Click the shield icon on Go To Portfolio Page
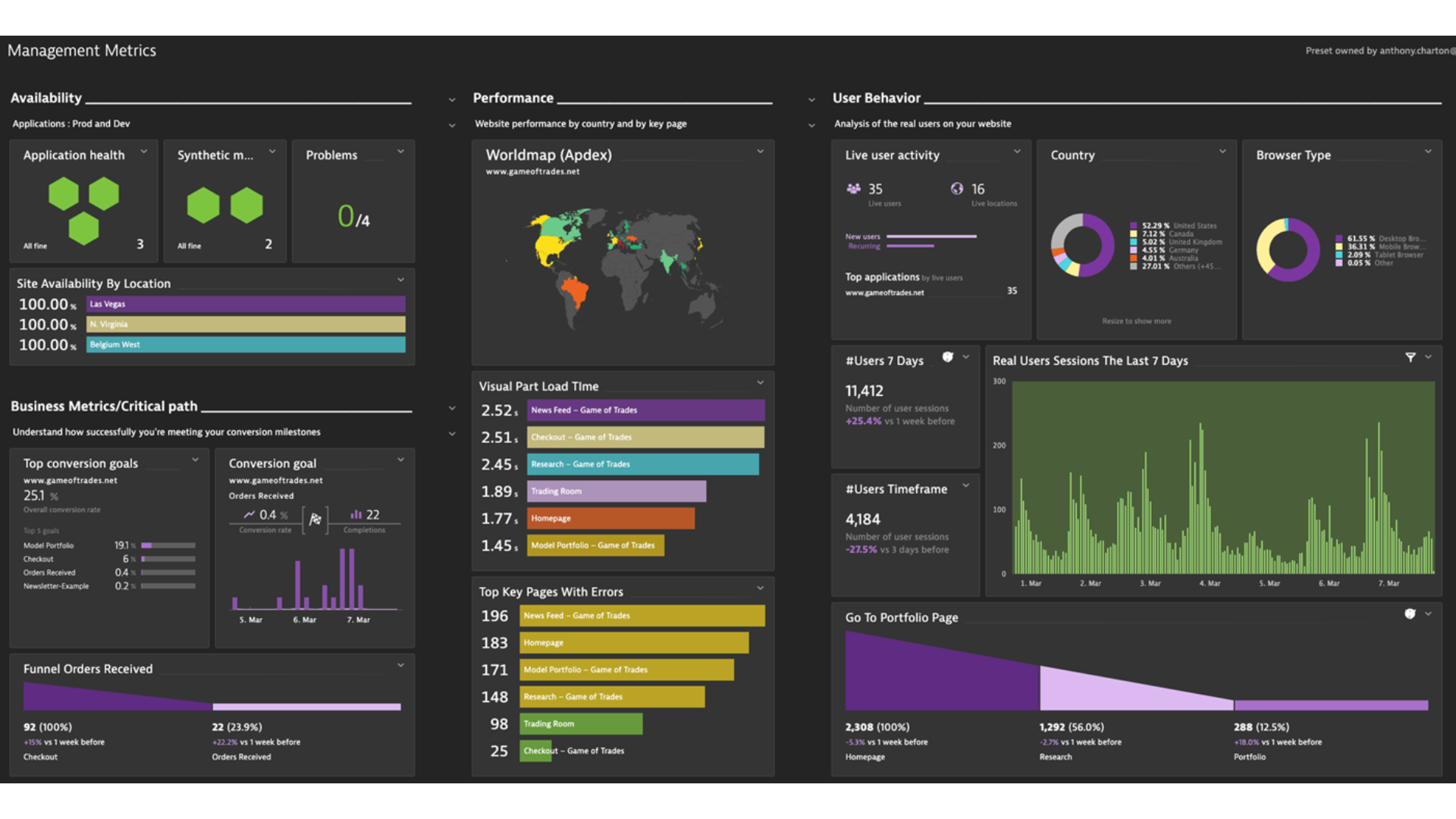The width and height of the screenshot is (1456, 819). [1410, 614]
